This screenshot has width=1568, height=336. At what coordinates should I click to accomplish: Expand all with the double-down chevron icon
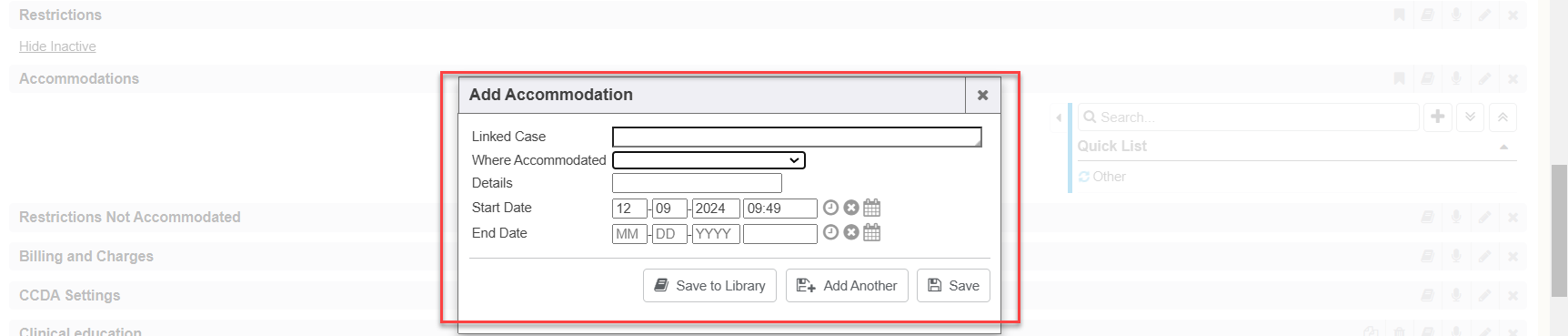[x=1470, y=117]
